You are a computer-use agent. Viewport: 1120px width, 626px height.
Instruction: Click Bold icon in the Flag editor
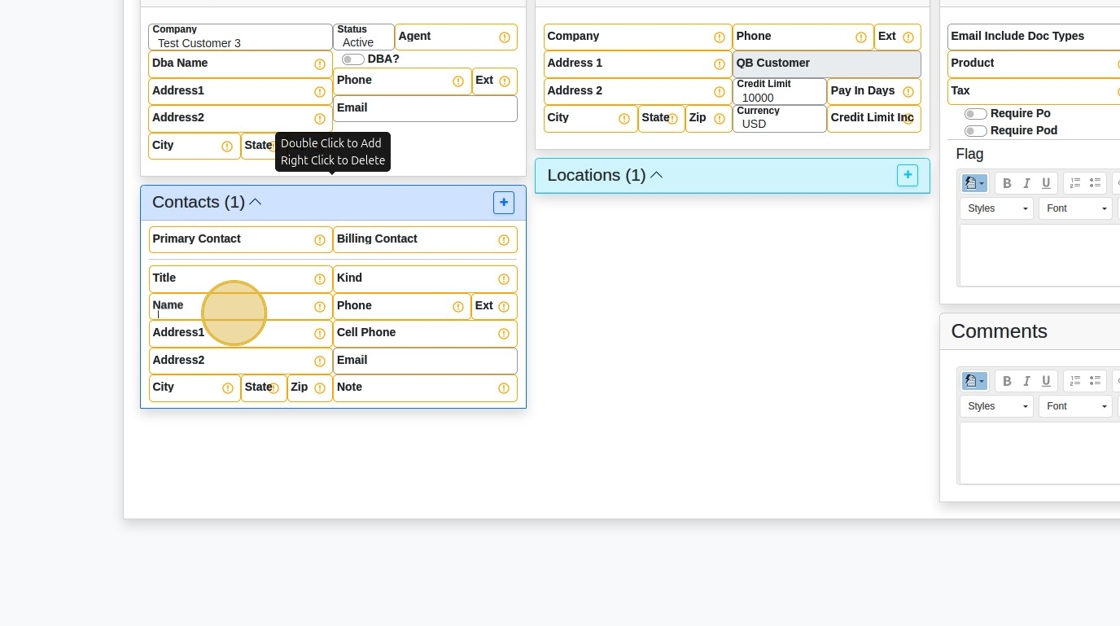point(1007,183)
